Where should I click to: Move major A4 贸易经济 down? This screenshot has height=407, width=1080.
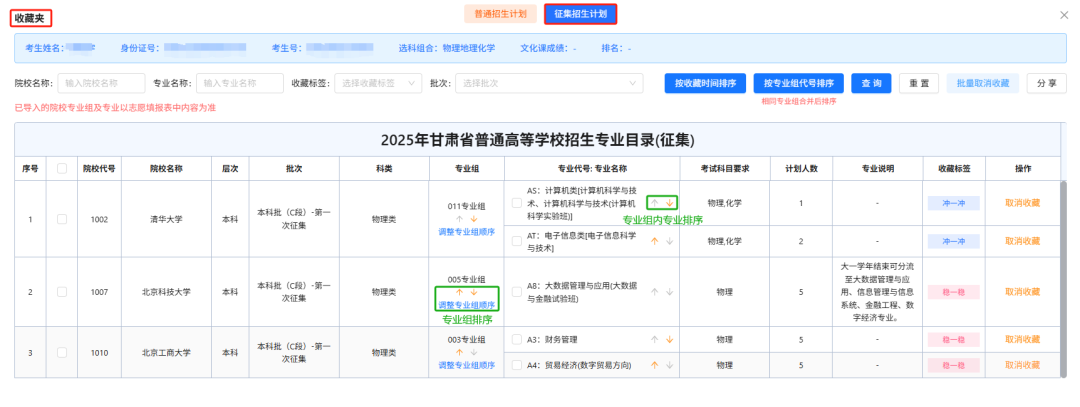[x=669, y=365]
